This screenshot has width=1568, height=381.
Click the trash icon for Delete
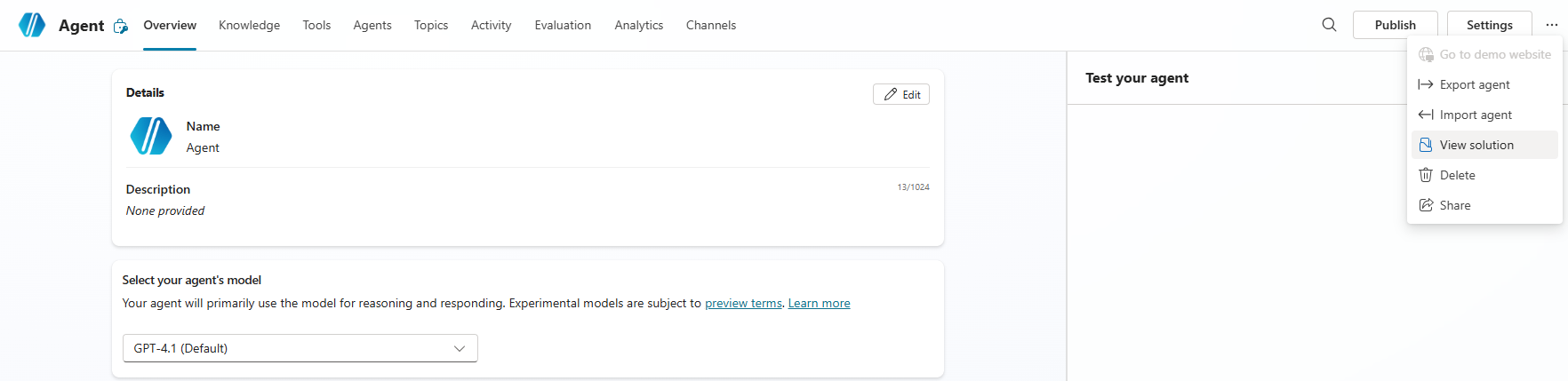pos(1426,175)
